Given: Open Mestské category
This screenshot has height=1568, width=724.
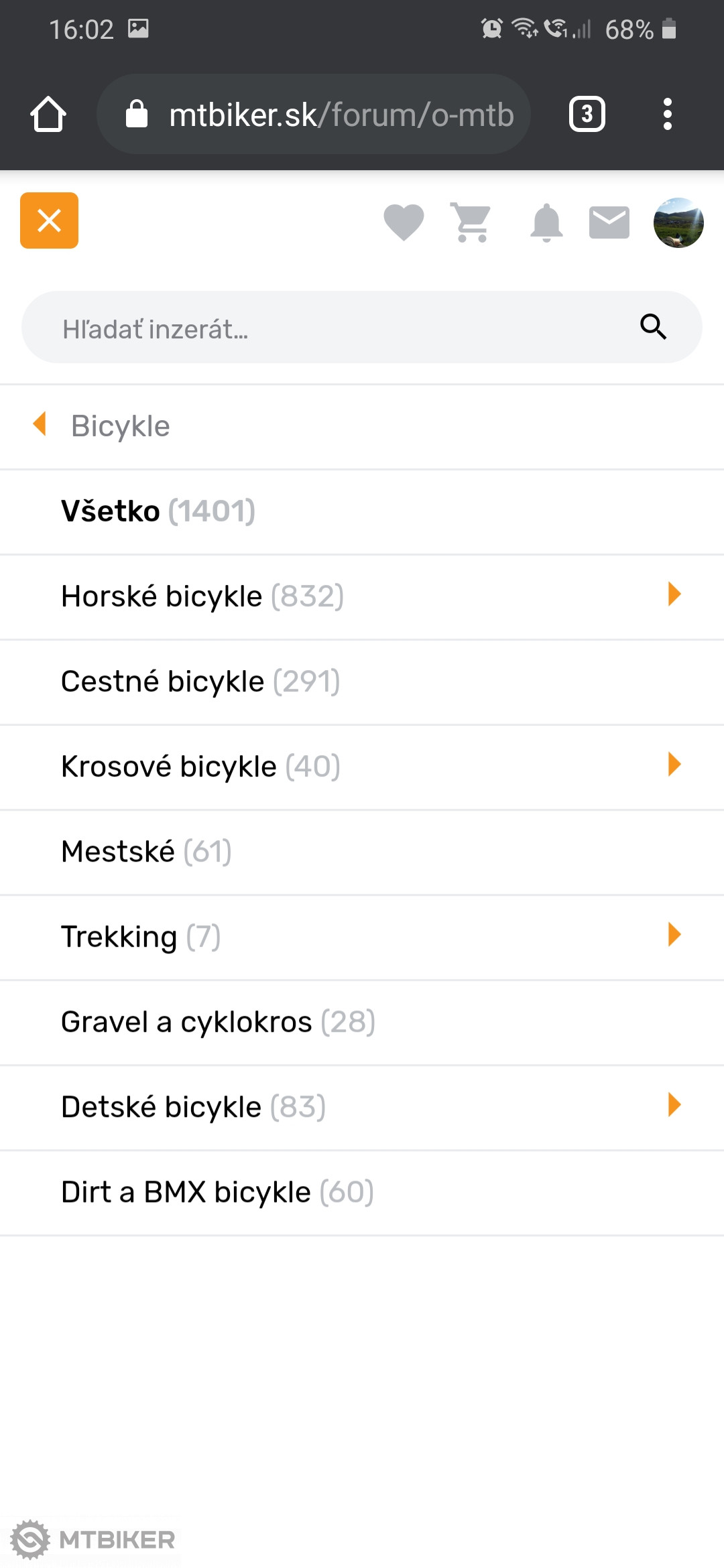Looking at the screenshot, I should pos(146,852).
